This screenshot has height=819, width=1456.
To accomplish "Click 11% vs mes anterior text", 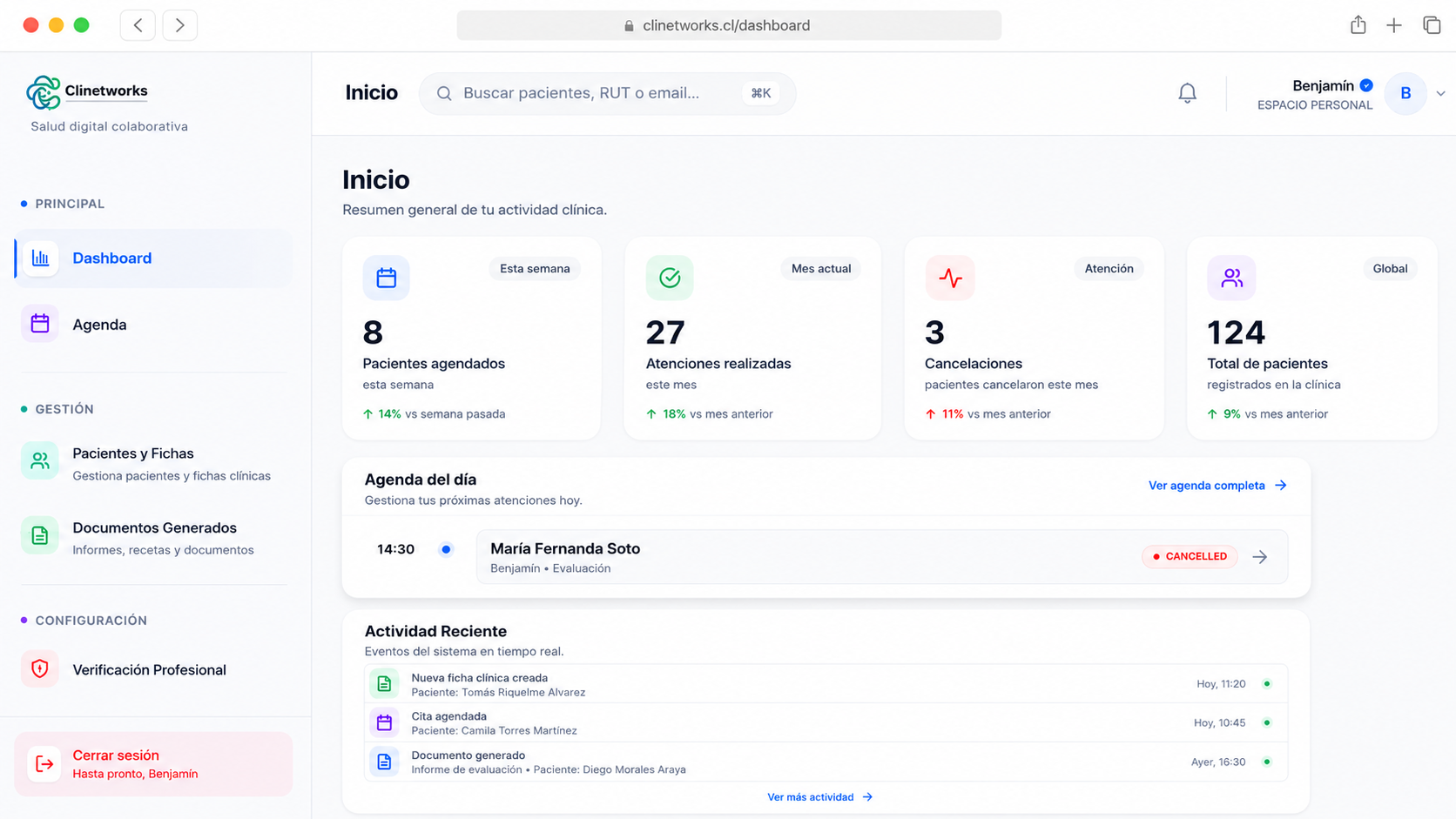I will coord(996,414).
